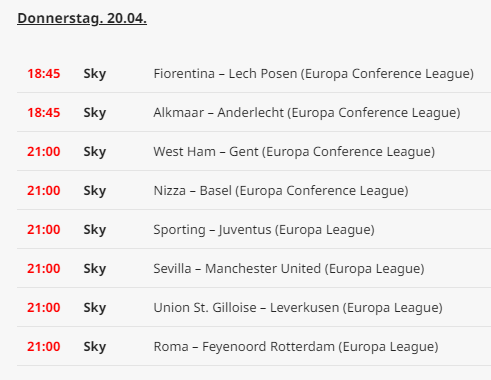This screenshot has width=491, height=380.
Task: Click 21:00 time in the Nizza row
Action: click(x=44, y=191)
